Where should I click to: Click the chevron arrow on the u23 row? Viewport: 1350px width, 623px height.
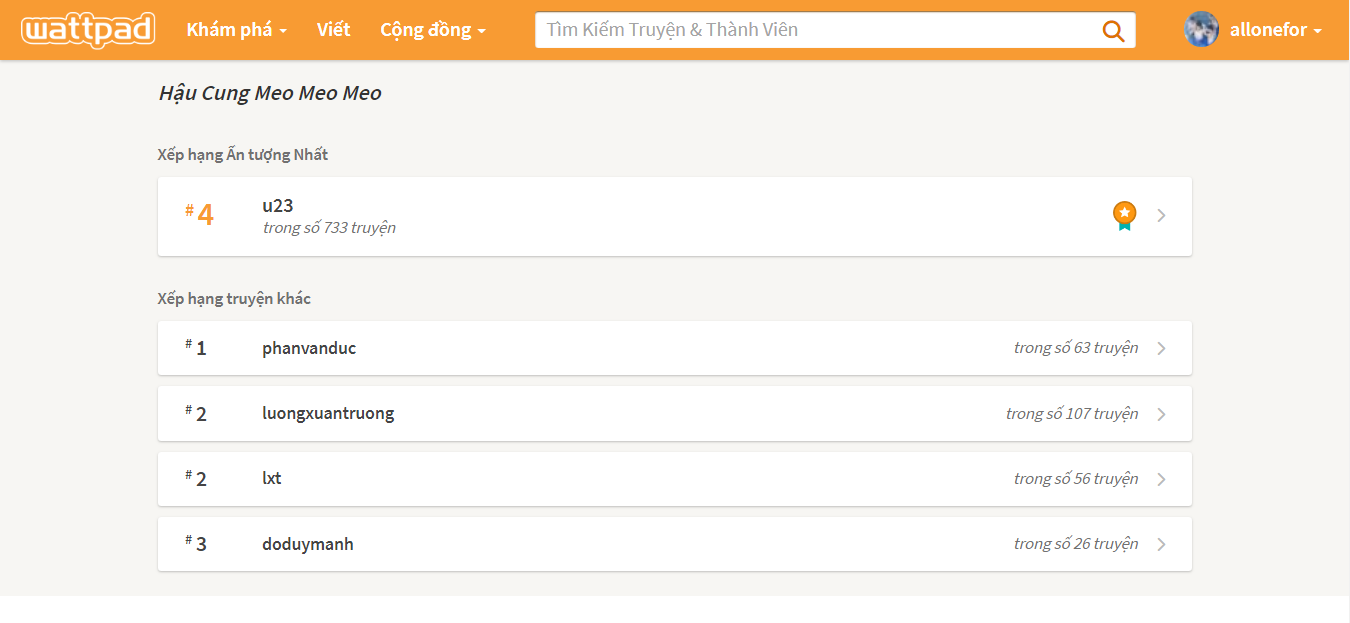(x=1161, y=215)
